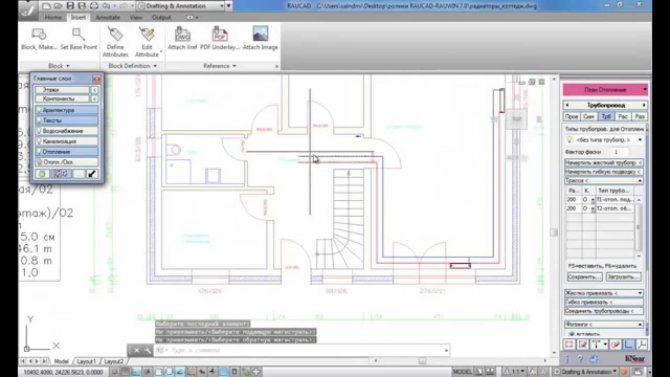This screenshot has width=670, height=377.
Task: Open the pink План Отопление dropdown
Action: click(605, 90)
